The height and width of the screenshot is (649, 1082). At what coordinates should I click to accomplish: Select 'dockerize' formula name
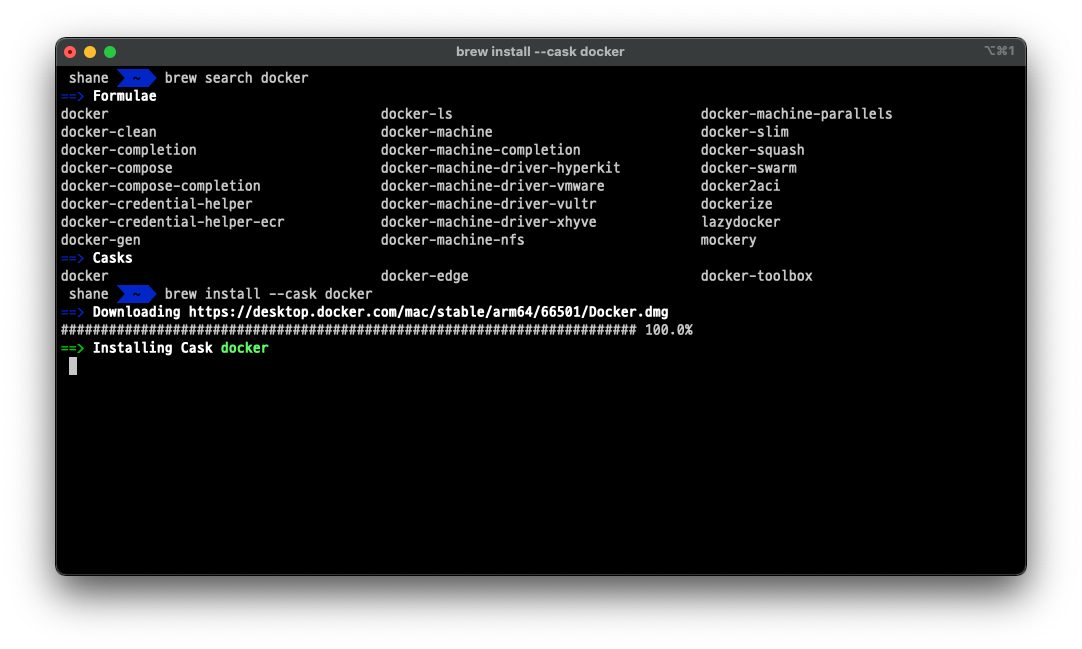[x=736, y=203]
